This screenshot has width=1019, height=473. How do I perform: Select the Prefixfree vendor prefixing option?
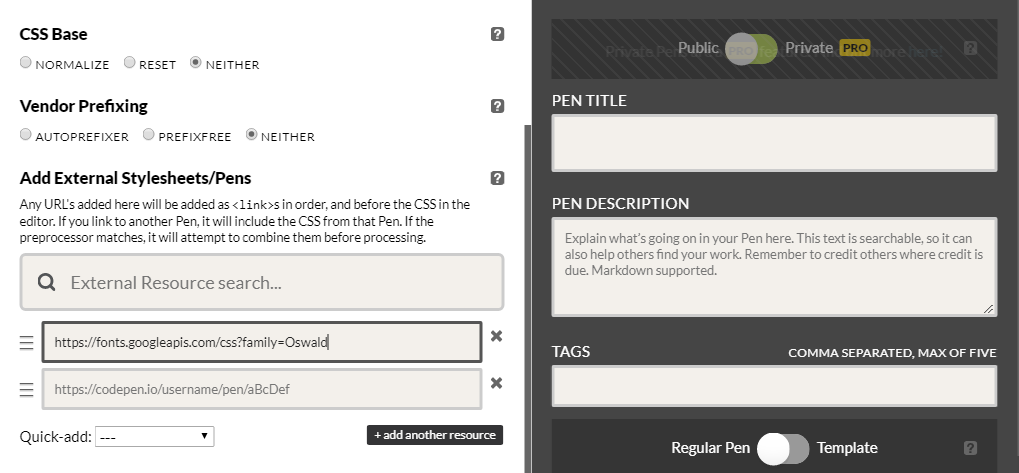pos(149,135)
